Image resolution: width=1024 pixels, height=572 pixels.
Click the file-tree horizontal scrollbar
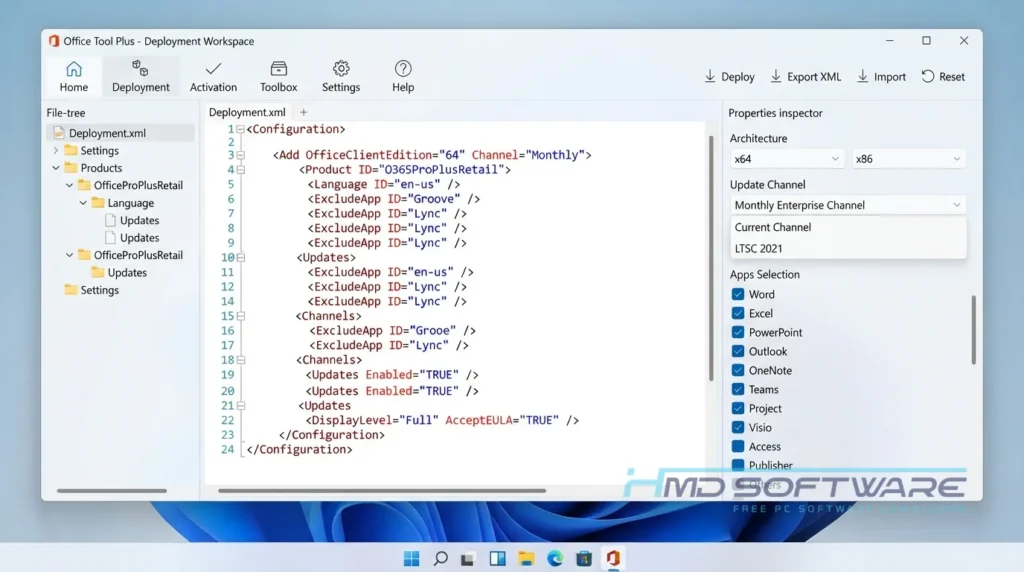point(112,490)
